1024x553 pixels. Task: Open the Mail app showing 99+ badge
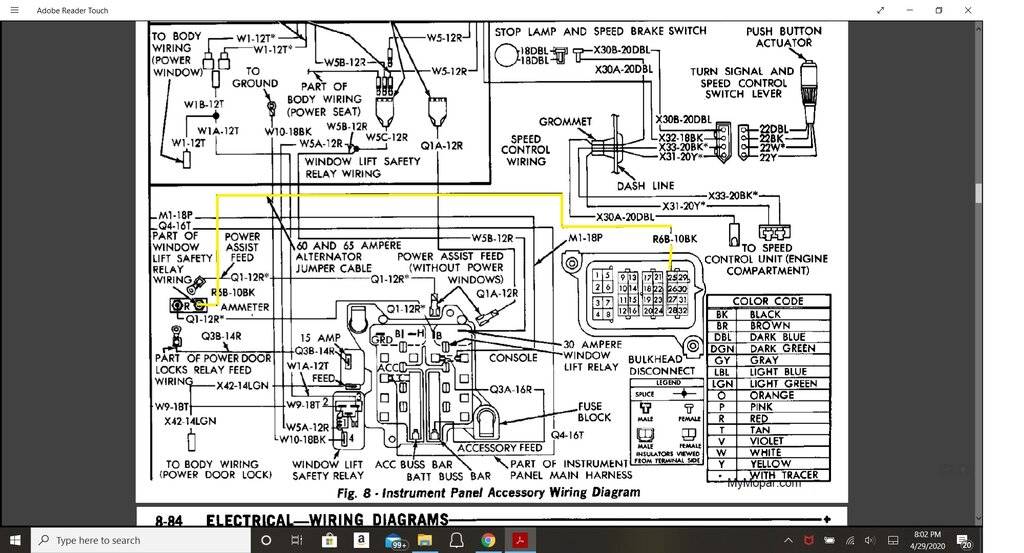coord(393,540)
